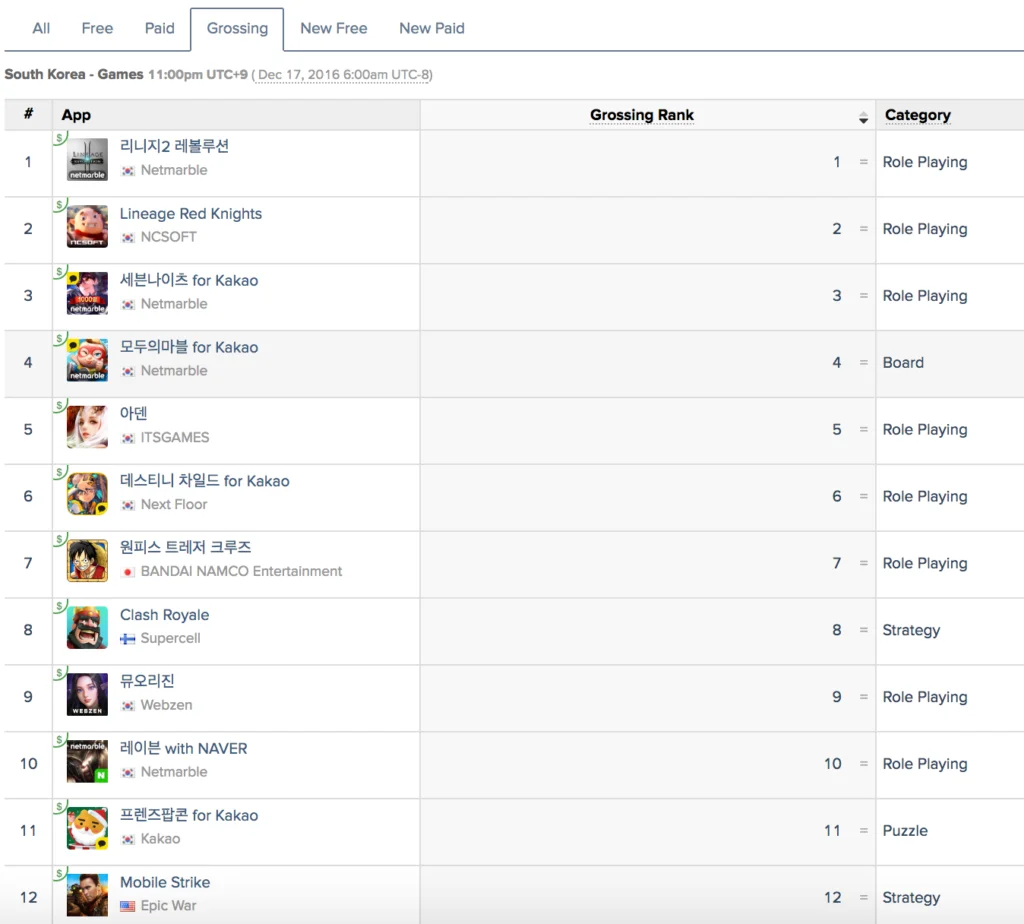Click the Mobile Strike app title
The height and width of the screenshot is (924, 1024).
pos(165,882)
